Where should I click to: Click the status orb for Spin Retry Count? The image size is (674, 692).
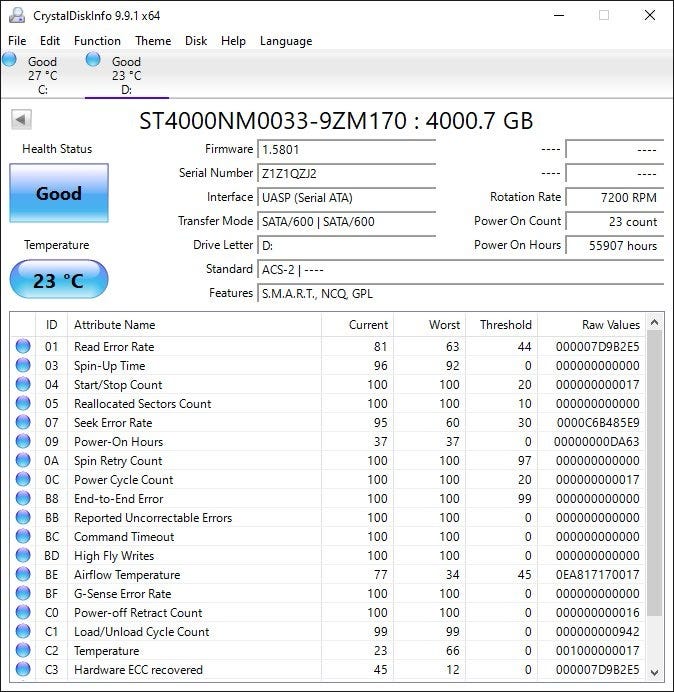(23, 460)
